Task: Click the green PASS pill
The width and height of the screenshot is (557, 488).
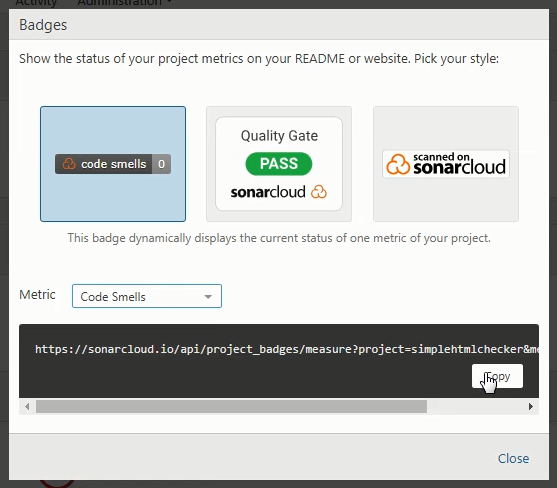Action: (279, 164)
